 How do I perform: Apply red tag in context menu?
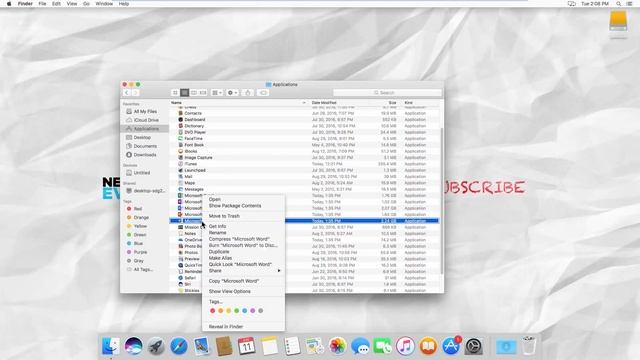click(x=212, y=311)
